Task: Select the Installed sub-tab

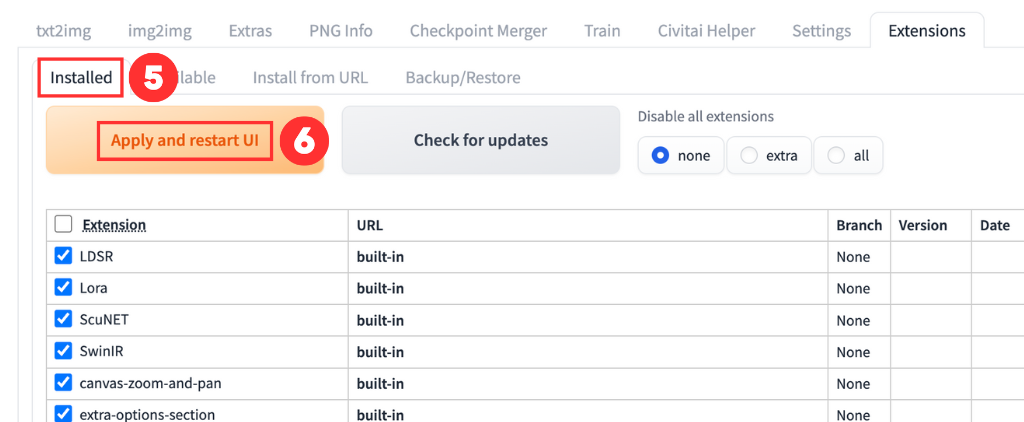Action: click(81, 77)
